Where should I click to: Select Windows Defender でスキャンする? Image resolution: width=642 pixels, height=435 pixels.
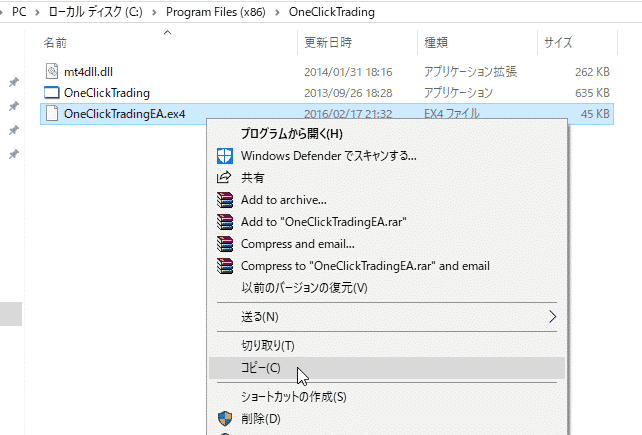click(x=387, y=156)
